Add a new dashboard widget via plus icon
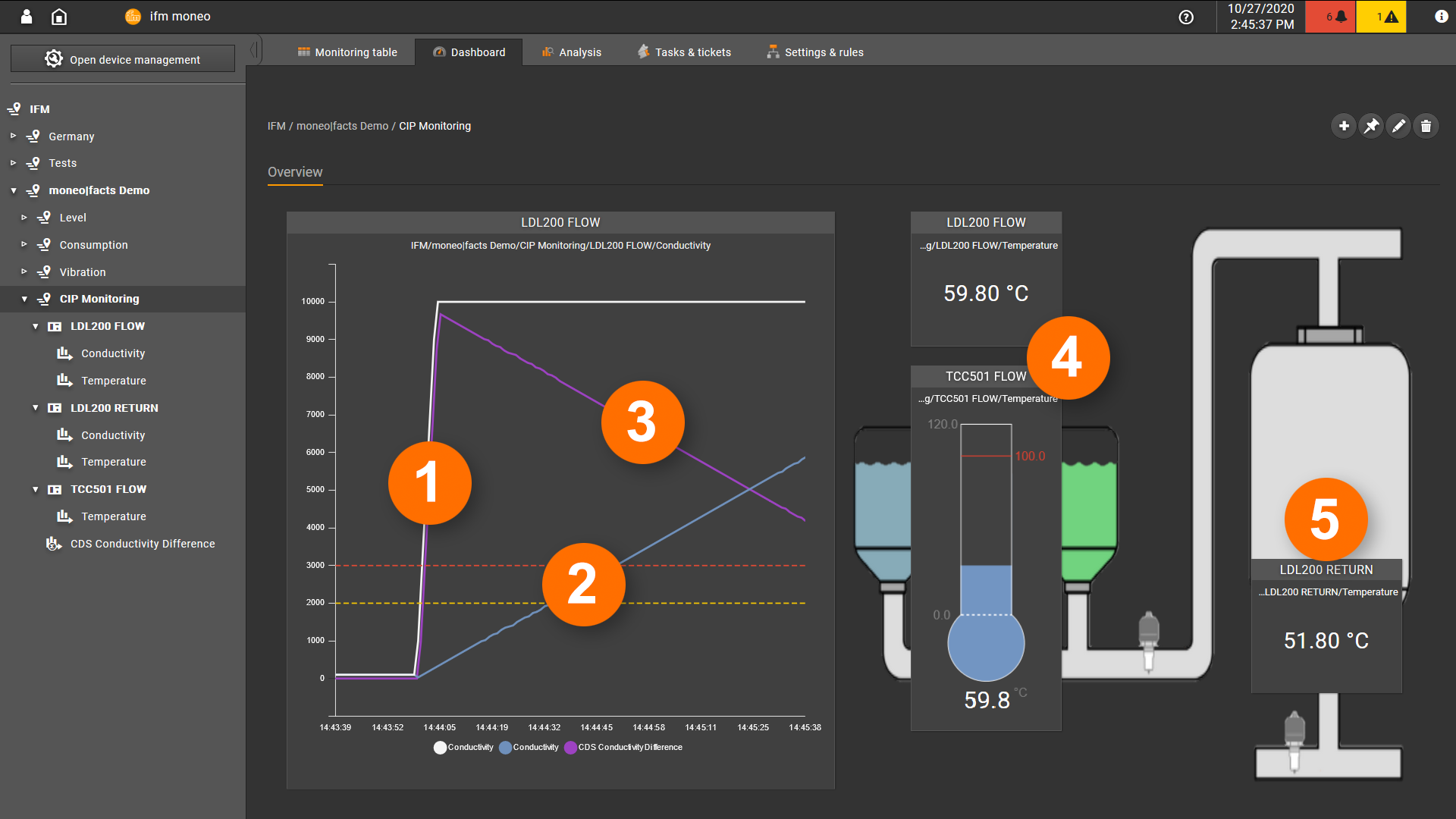 pos(1343,126)
